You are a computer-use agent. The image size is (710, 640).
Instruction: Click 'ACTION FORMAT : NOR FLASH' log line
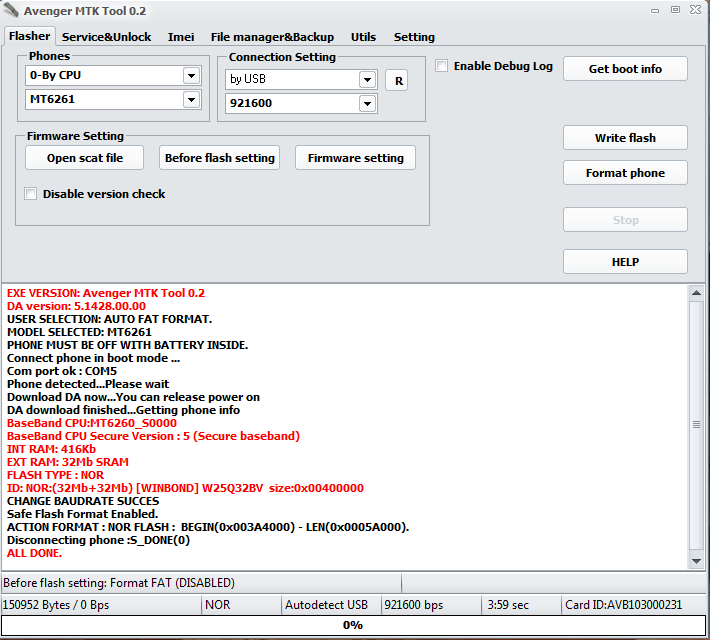point(208,527)
